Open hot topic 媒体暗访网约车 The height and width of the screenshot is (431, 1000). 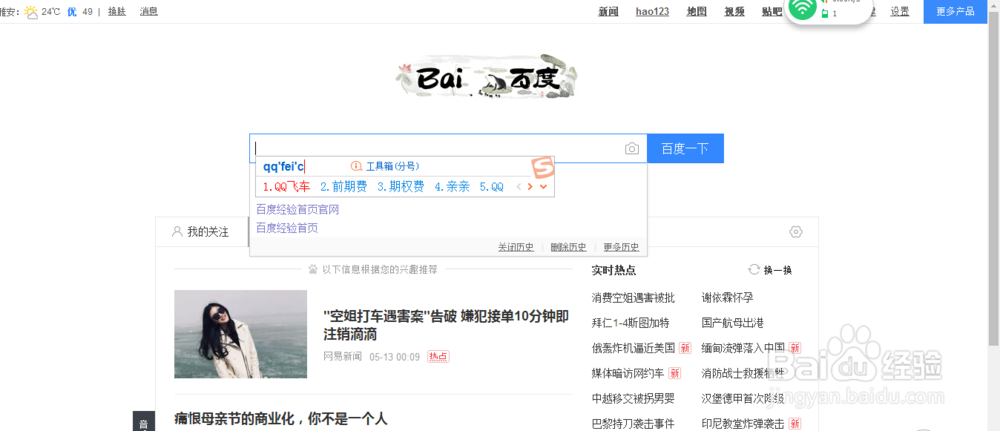pyautogui.click(x=628, y=373)
